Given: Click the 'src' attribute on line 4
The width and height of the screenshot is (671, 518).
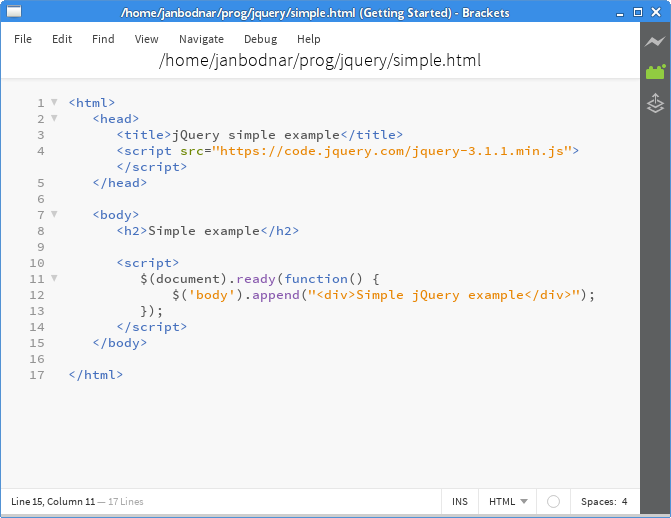Looking at the screenshot, I should click(192, 151).
